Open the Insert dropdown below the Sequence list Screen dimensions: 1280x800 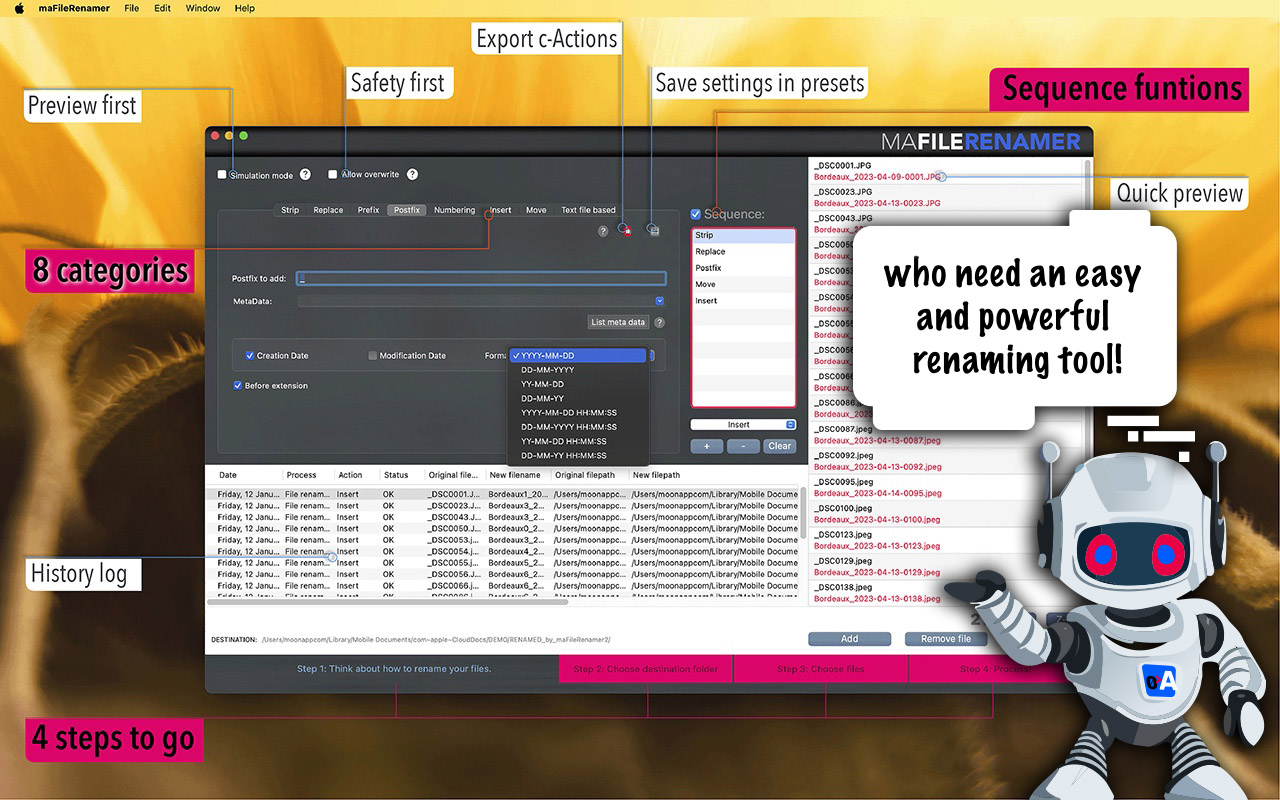743,425
